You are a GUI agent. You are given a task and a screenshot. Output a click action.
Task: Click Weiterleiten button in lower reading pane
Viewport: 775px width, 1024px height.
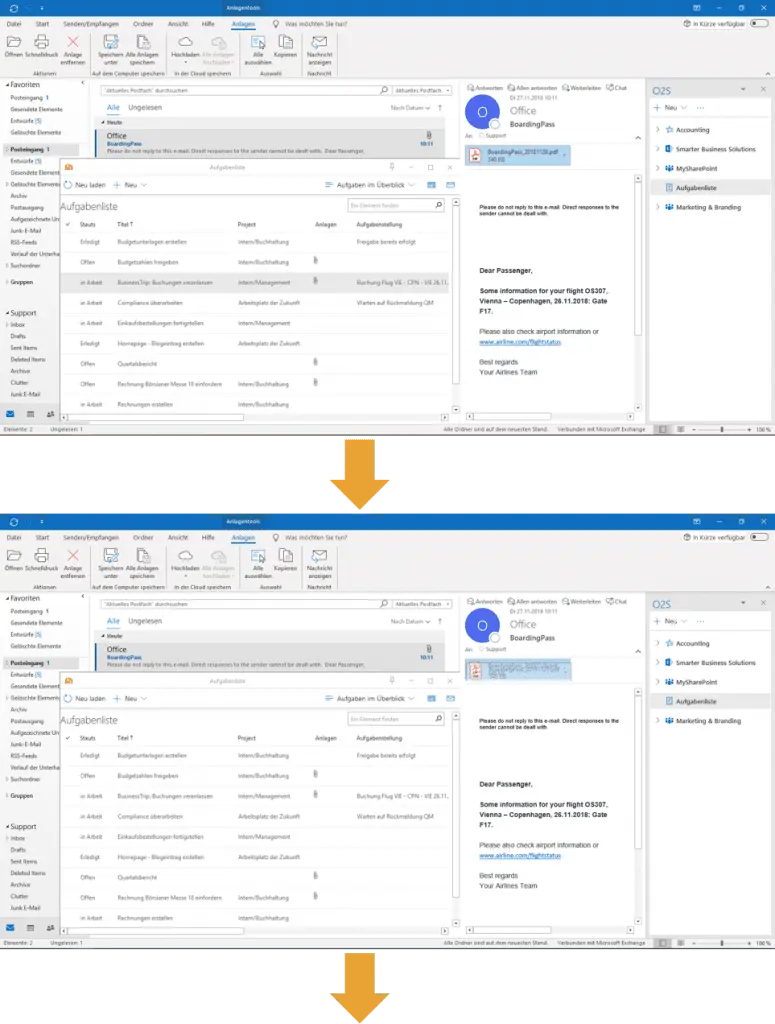pos(581,601)
